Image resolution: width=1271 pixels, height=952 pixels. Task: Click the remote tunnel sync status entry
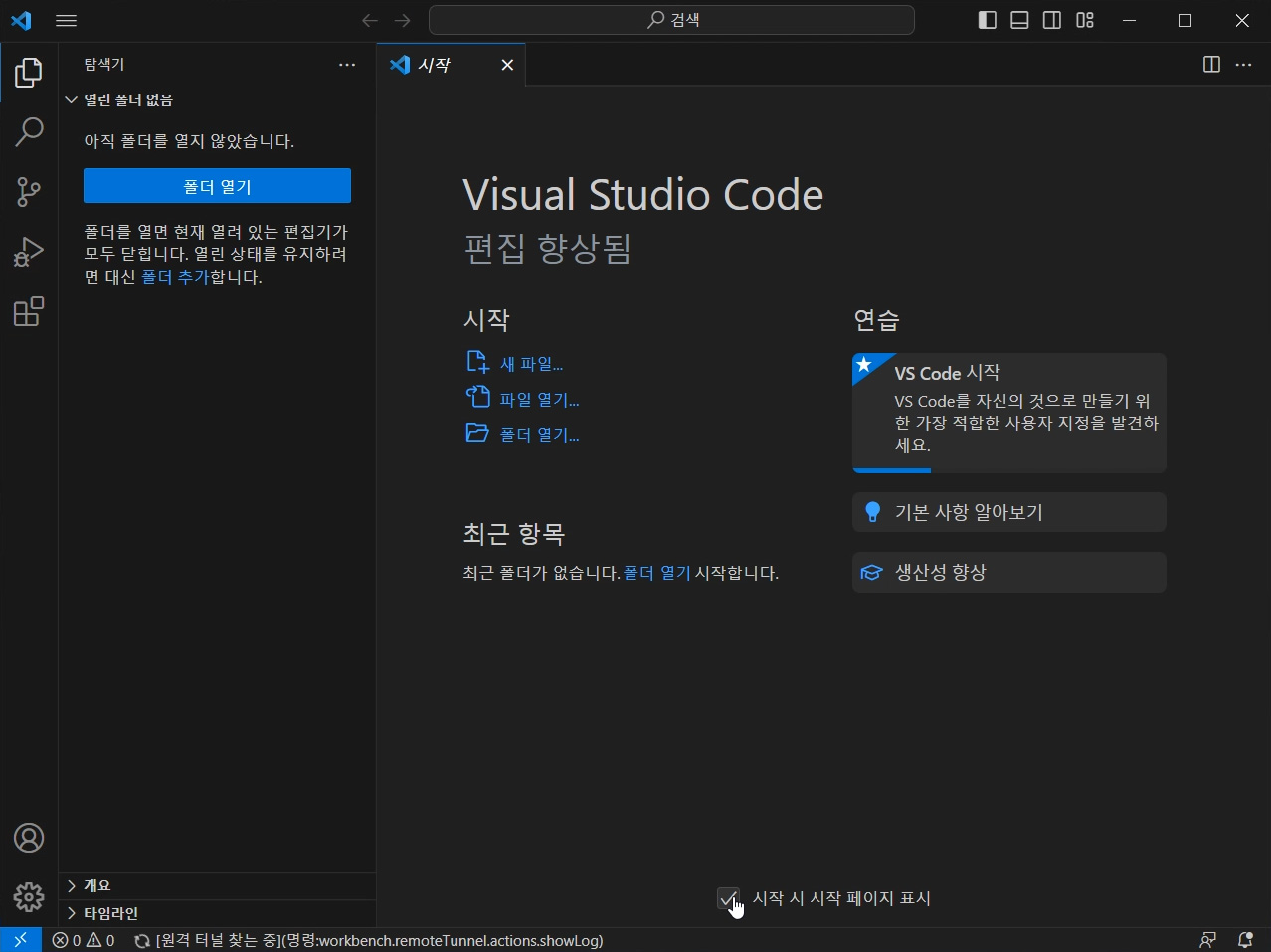(369, 940)
